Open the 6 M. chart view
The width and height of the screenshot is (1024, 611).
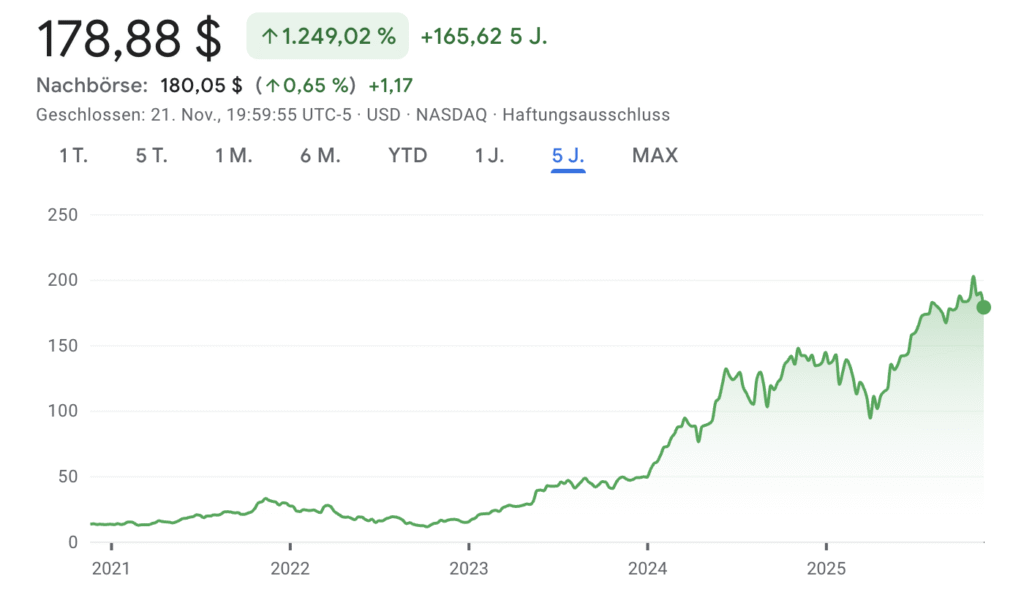pos(320,155)
